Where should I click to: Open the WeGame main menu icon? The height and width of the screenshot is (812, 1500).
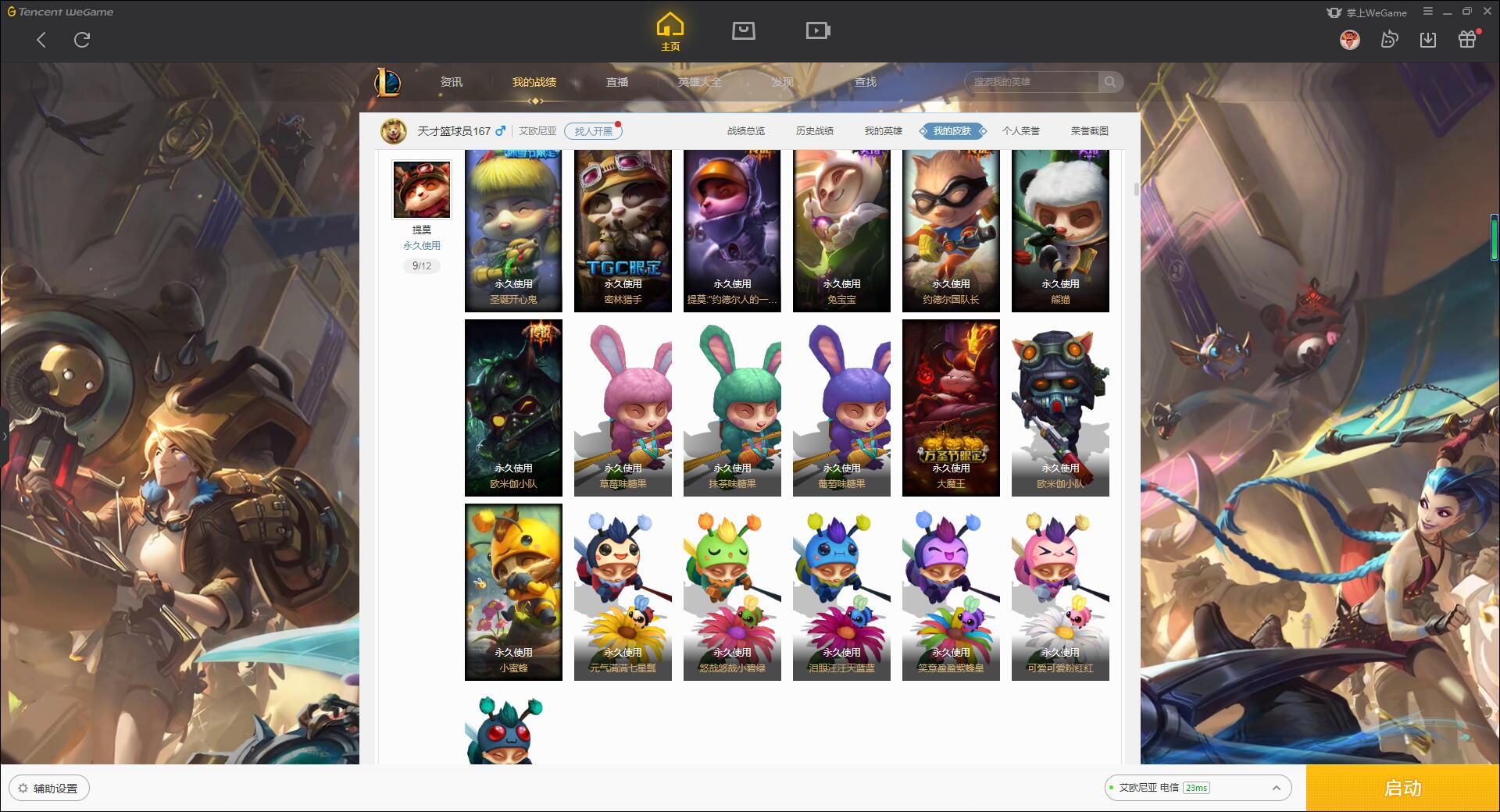coord(1428,12)
